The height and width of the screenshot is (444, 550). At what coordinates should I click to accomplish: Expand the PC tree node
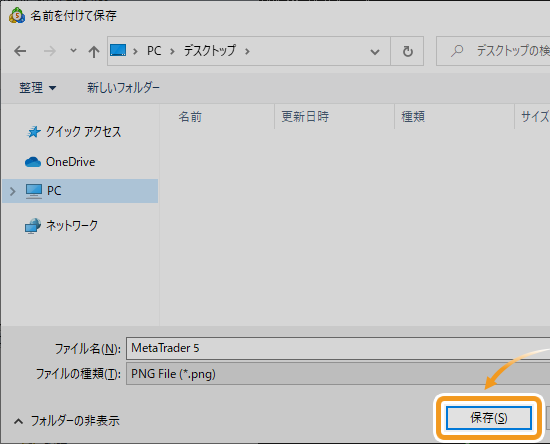pos(13,191)
